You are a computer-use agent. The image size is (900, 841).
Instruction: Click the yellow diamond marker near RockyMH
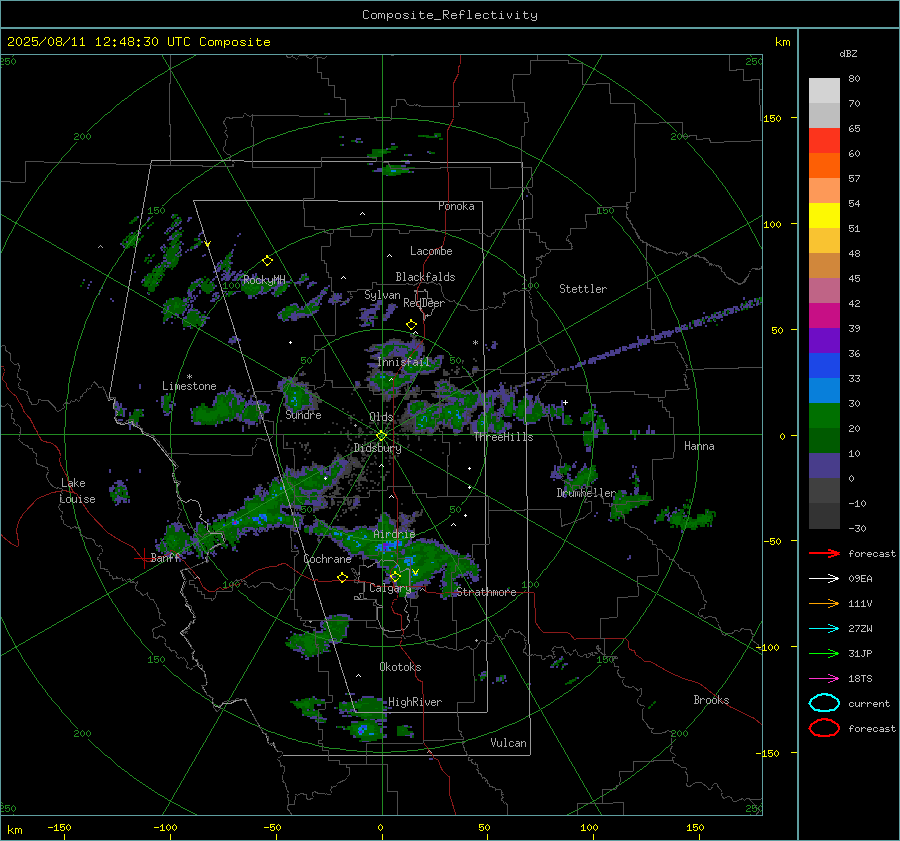point(267,261)
